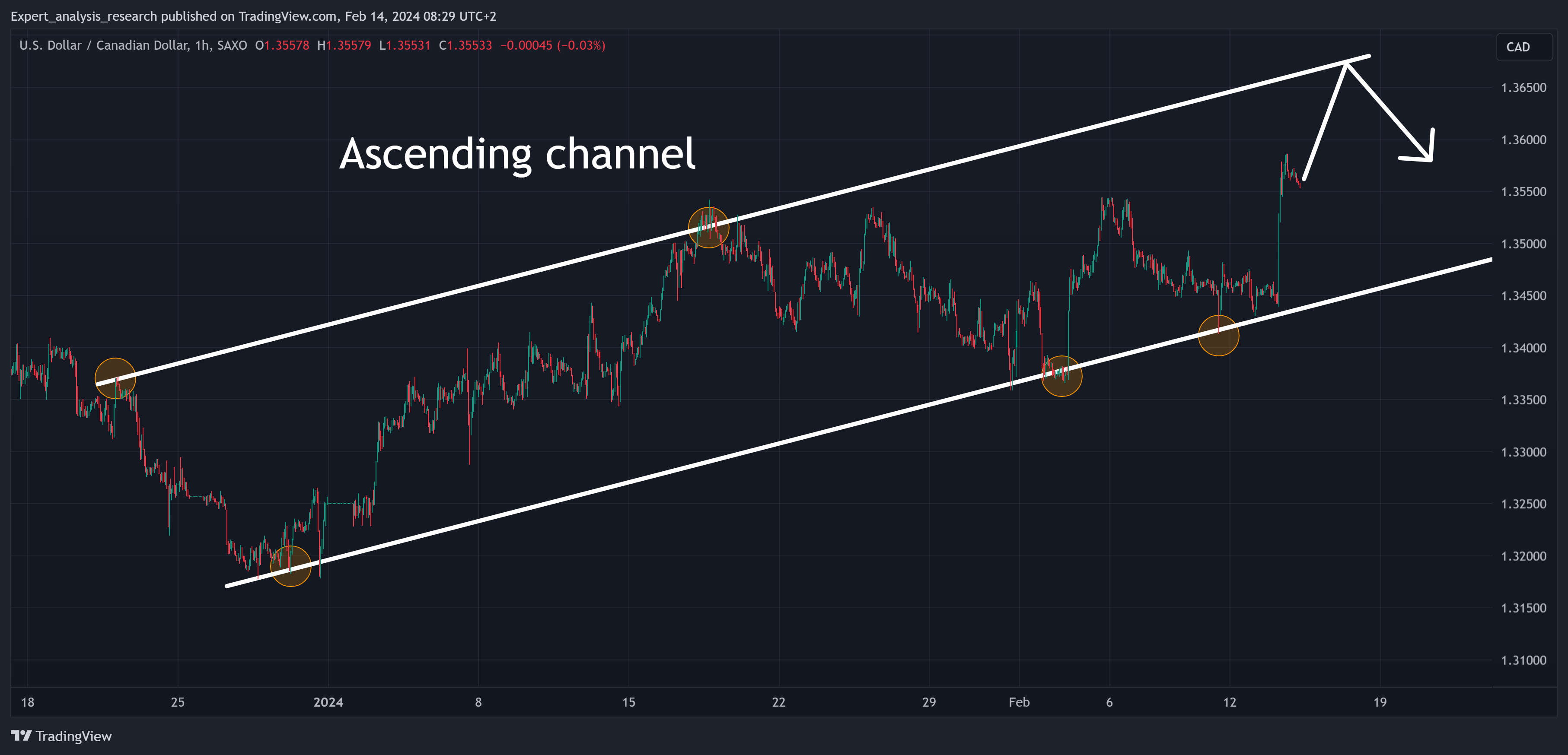Click the TradingView logo
The height and width of the screenshot is (755, 1568).
(x=61, y=736)
